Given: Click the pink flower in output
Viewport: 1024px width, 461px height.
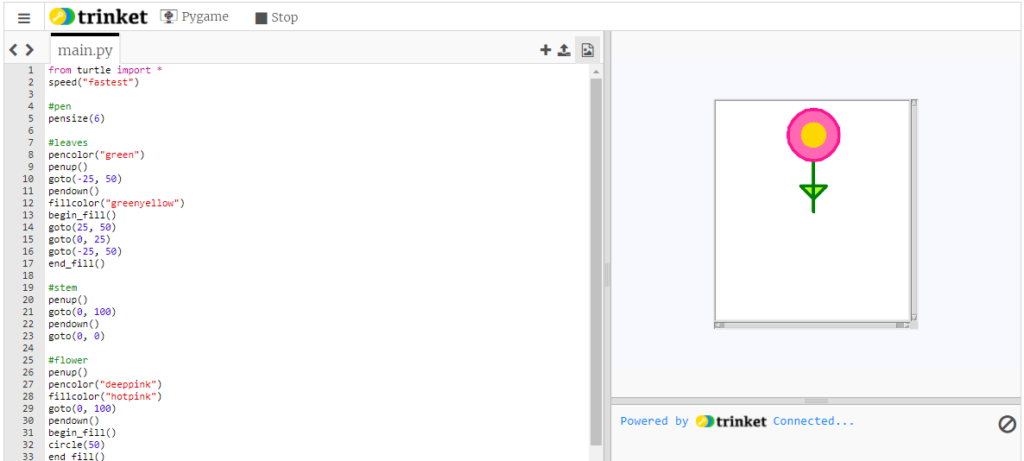Looking at the screenshot, I should coord(813,135).
